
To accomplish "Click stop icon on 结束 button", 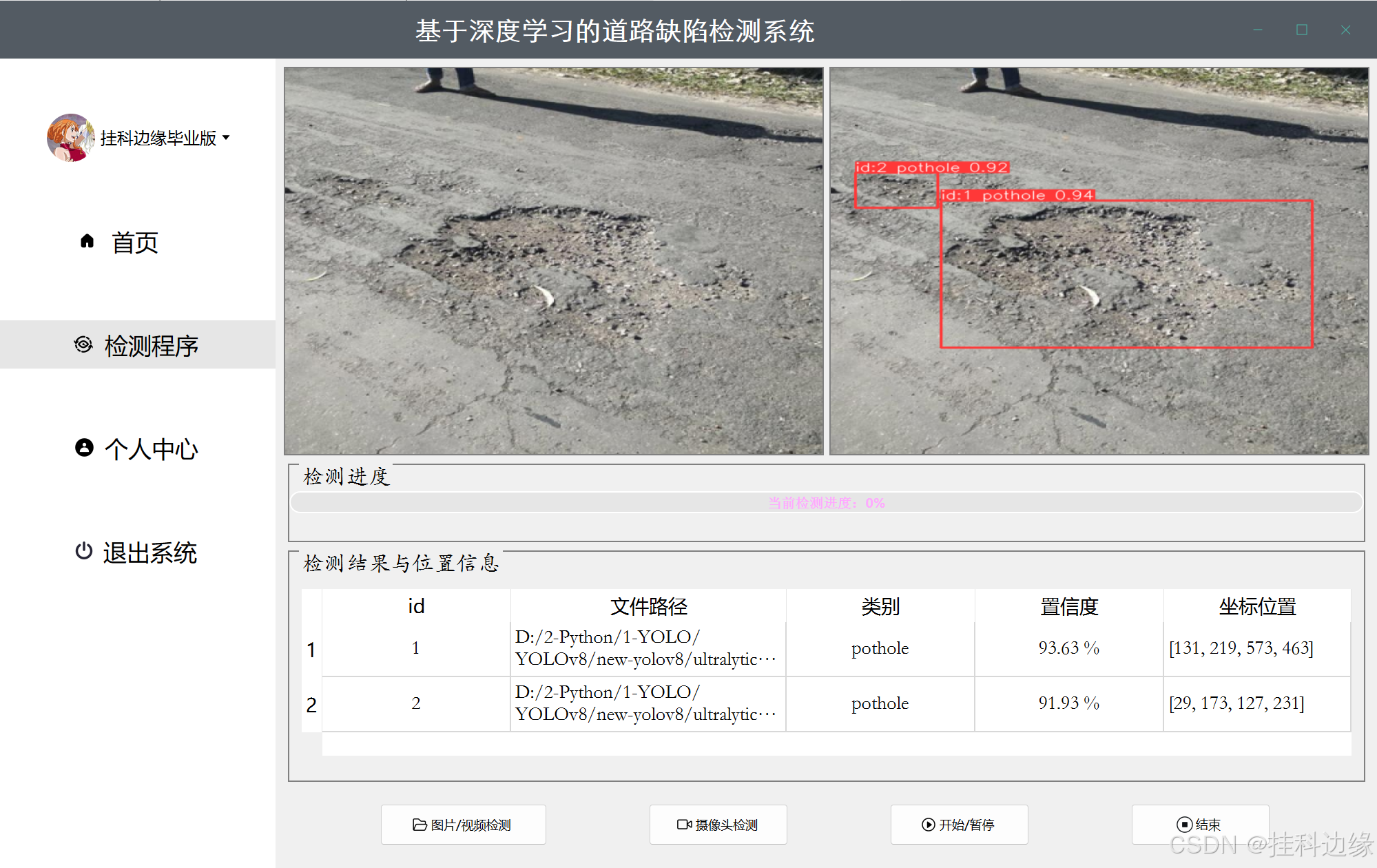I will [x=1184, y=825].
